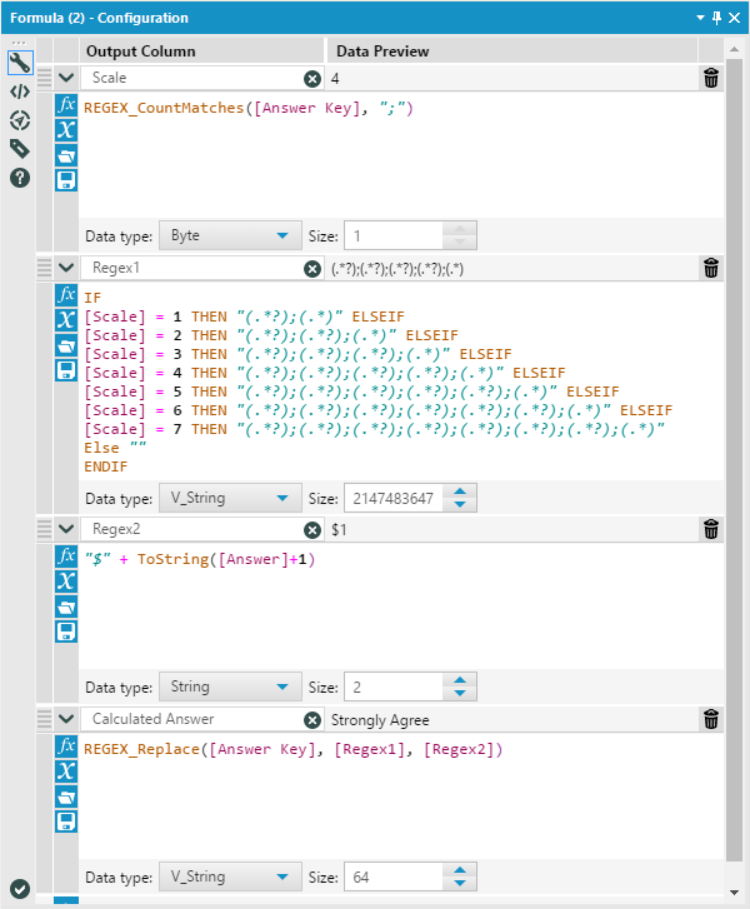
Task: Save the Calculated Answer expression
Action: click(66, 821)
